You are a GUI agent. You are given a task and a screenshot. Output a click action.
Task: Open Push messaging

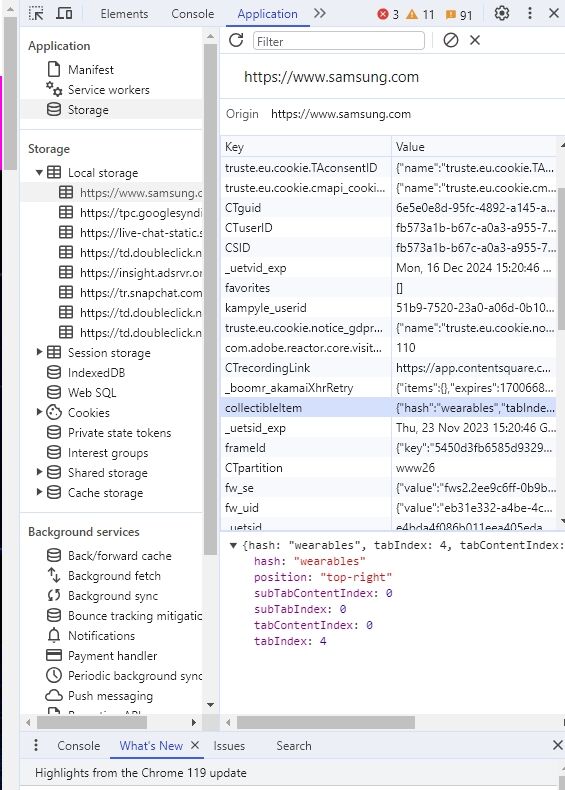point(110,696)
